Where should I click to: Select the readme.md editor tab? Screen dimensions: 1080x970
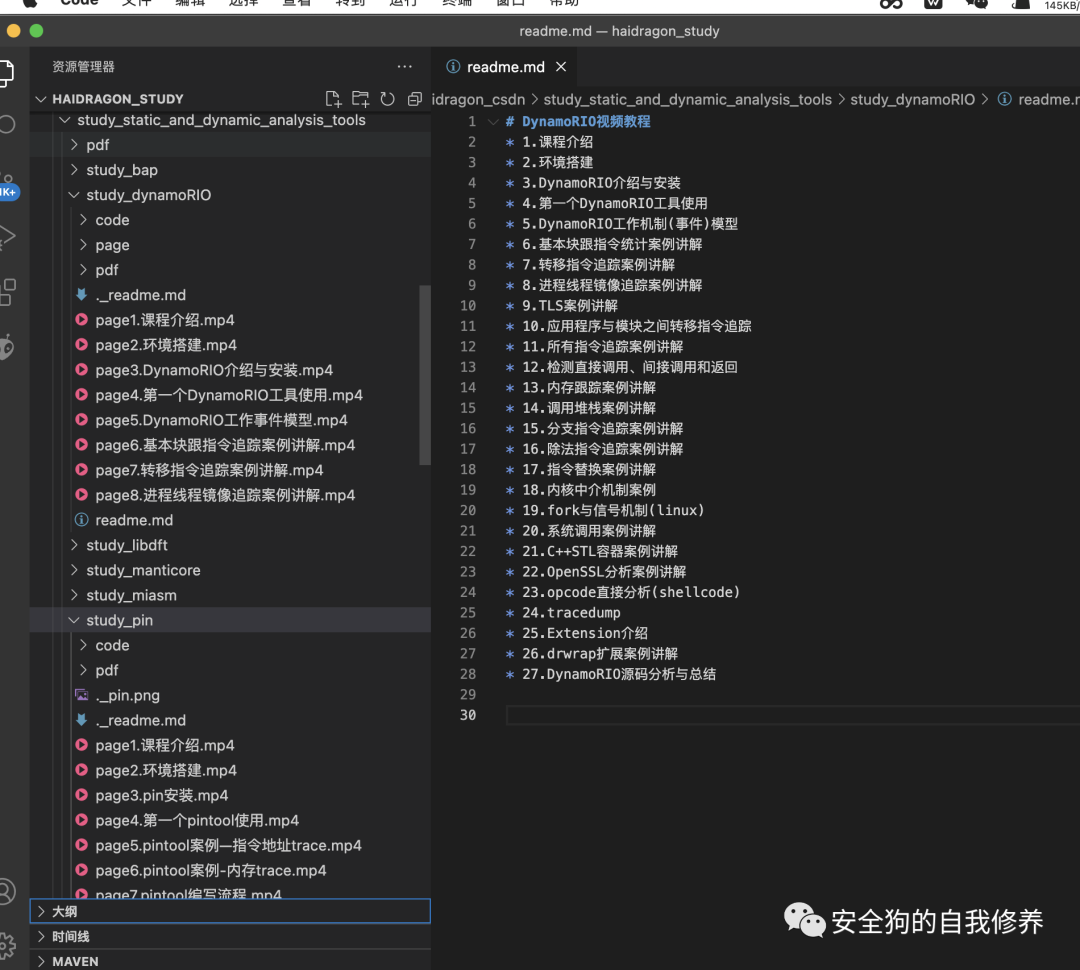point(506,67)
